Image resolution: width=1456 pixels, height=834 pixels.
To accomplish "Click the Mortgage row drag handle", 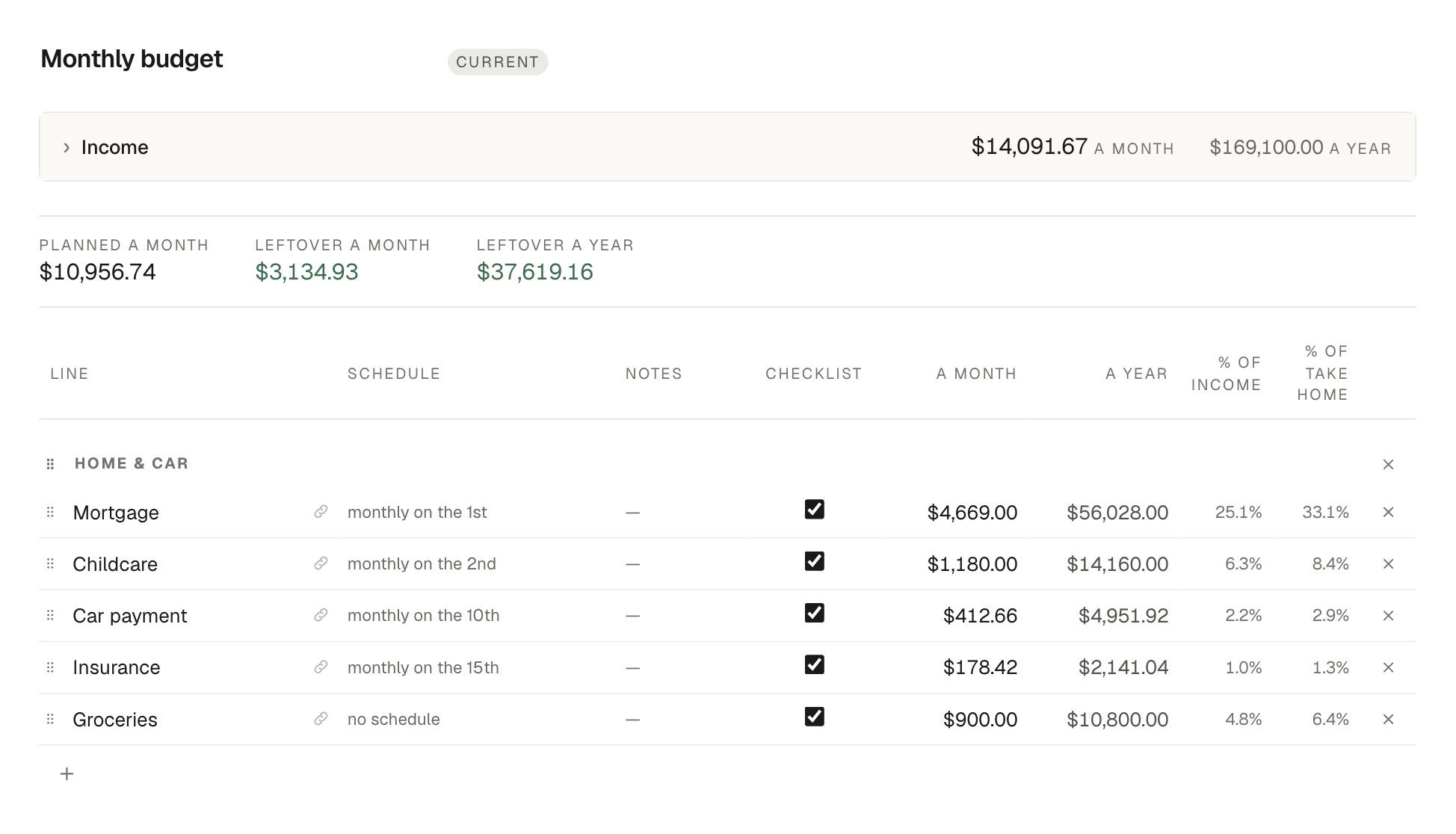I will pyautogui.click(x=50, y=512).
